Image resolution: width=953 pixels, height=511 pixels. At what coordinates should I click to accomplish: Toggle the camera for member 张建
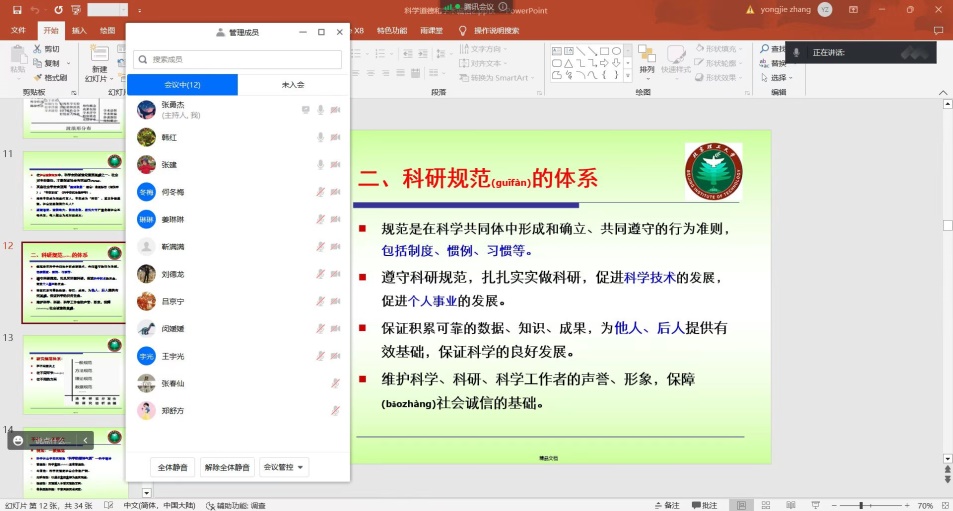click(x=336, y=164)
